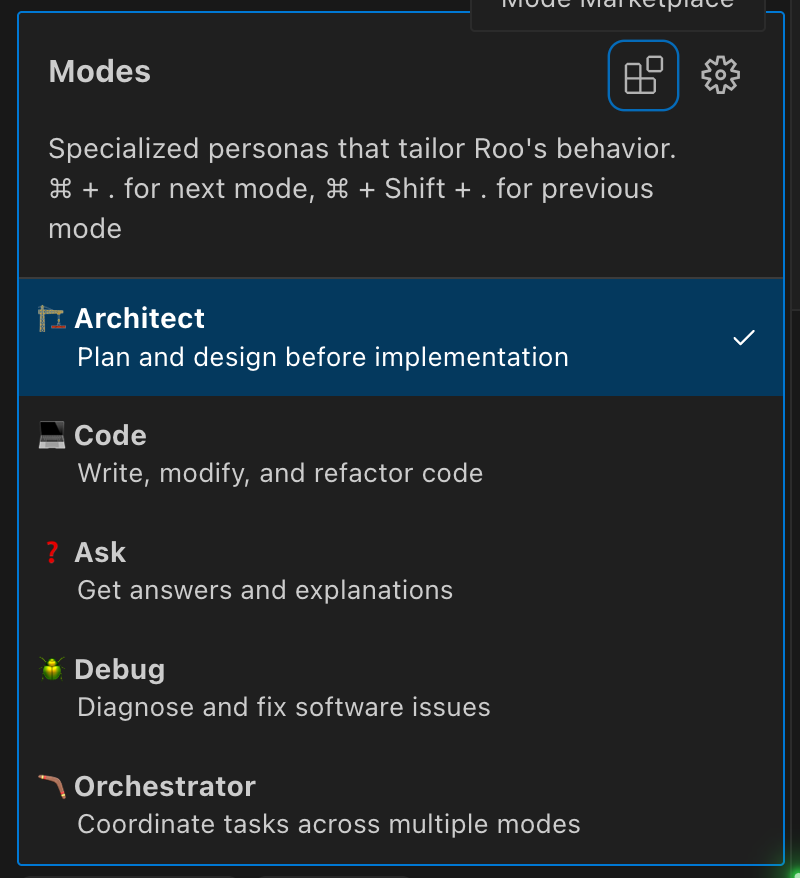
Task: Click 'Diagnose and fix software issues' description
Action: click(x=284, y=707)
